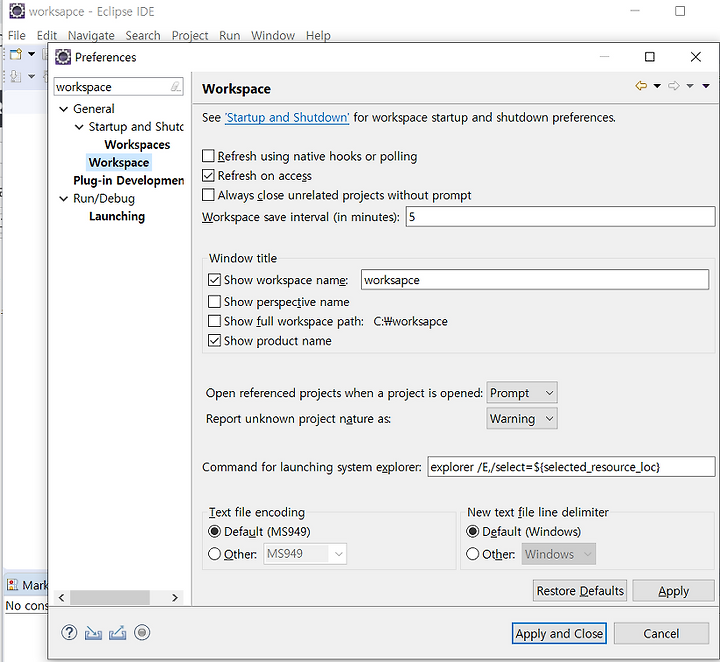This screenshot has width=720, height=662.
Task: Toggle Show product name checkbox
Action: (214, 341)
